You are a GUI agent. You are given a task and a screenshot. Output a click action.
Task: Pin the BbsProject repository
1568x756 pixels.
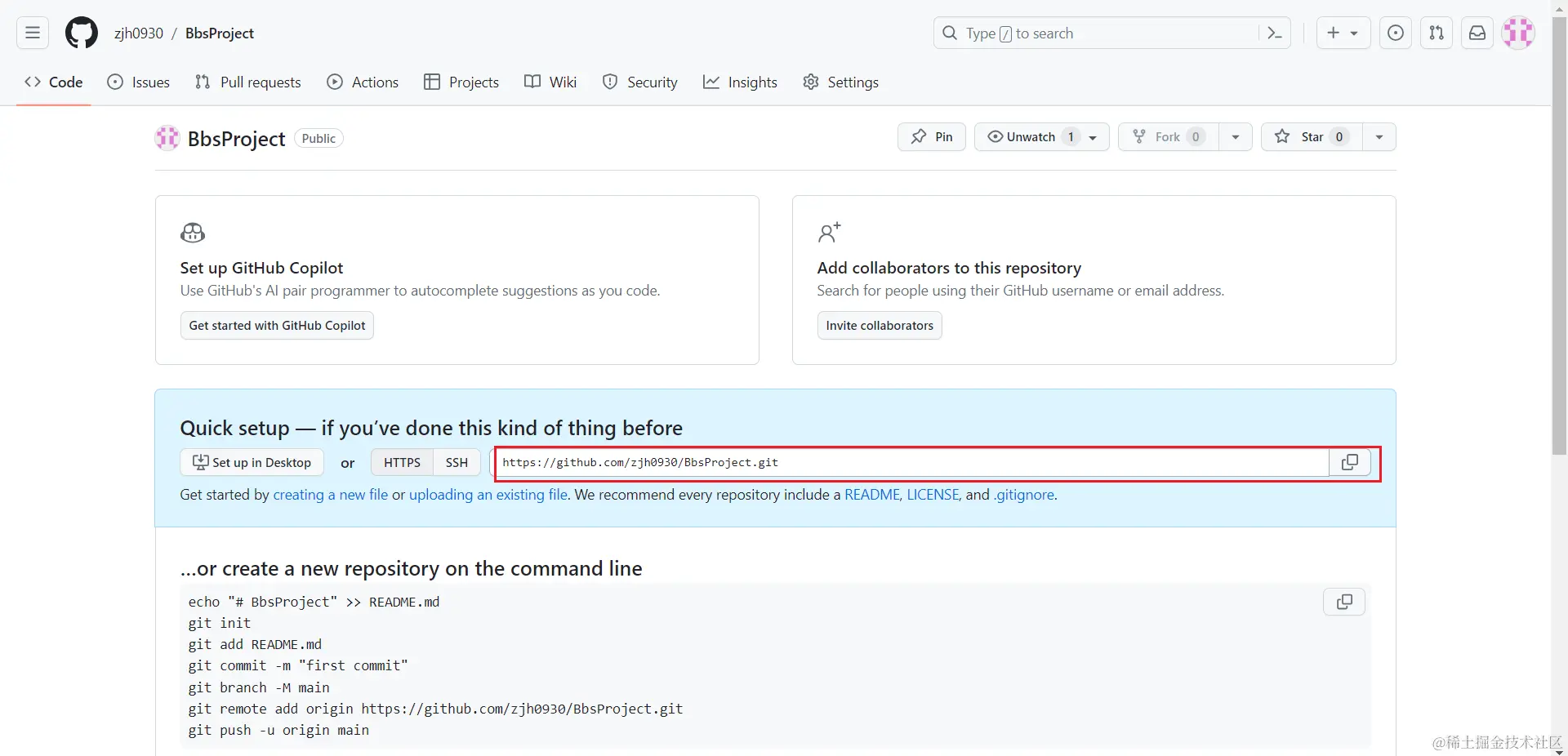point(932,137)
